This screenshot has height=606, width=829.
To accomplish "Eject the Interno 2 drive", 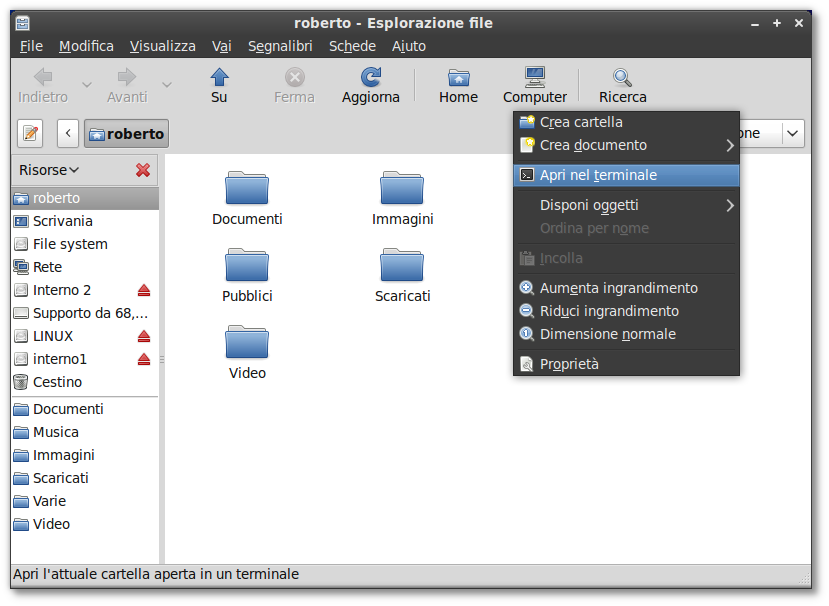I will point(144,290).
